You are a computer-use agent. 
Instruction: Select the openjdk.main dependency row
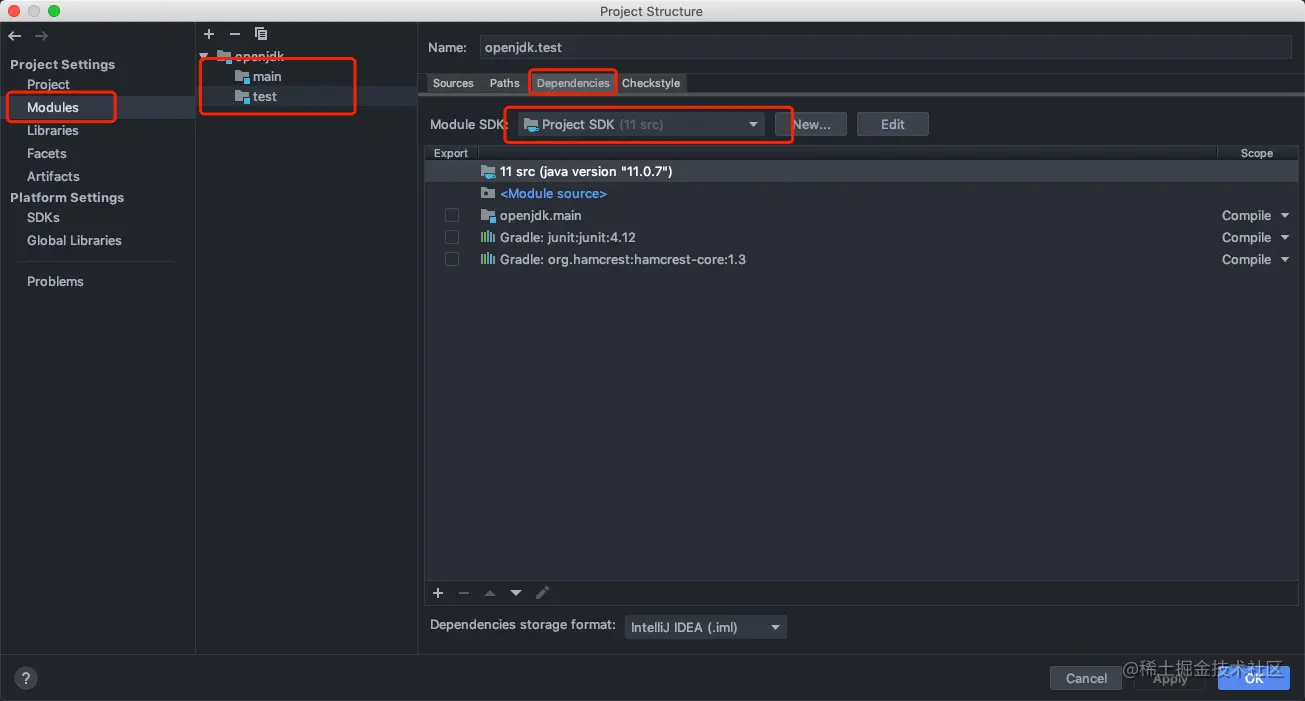click(860, 215)
